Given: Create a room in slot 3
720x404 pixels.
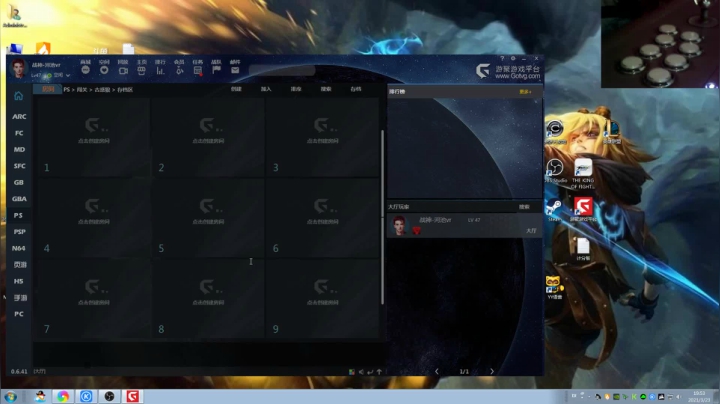Looking at the screenshot, I should point(323,137).
